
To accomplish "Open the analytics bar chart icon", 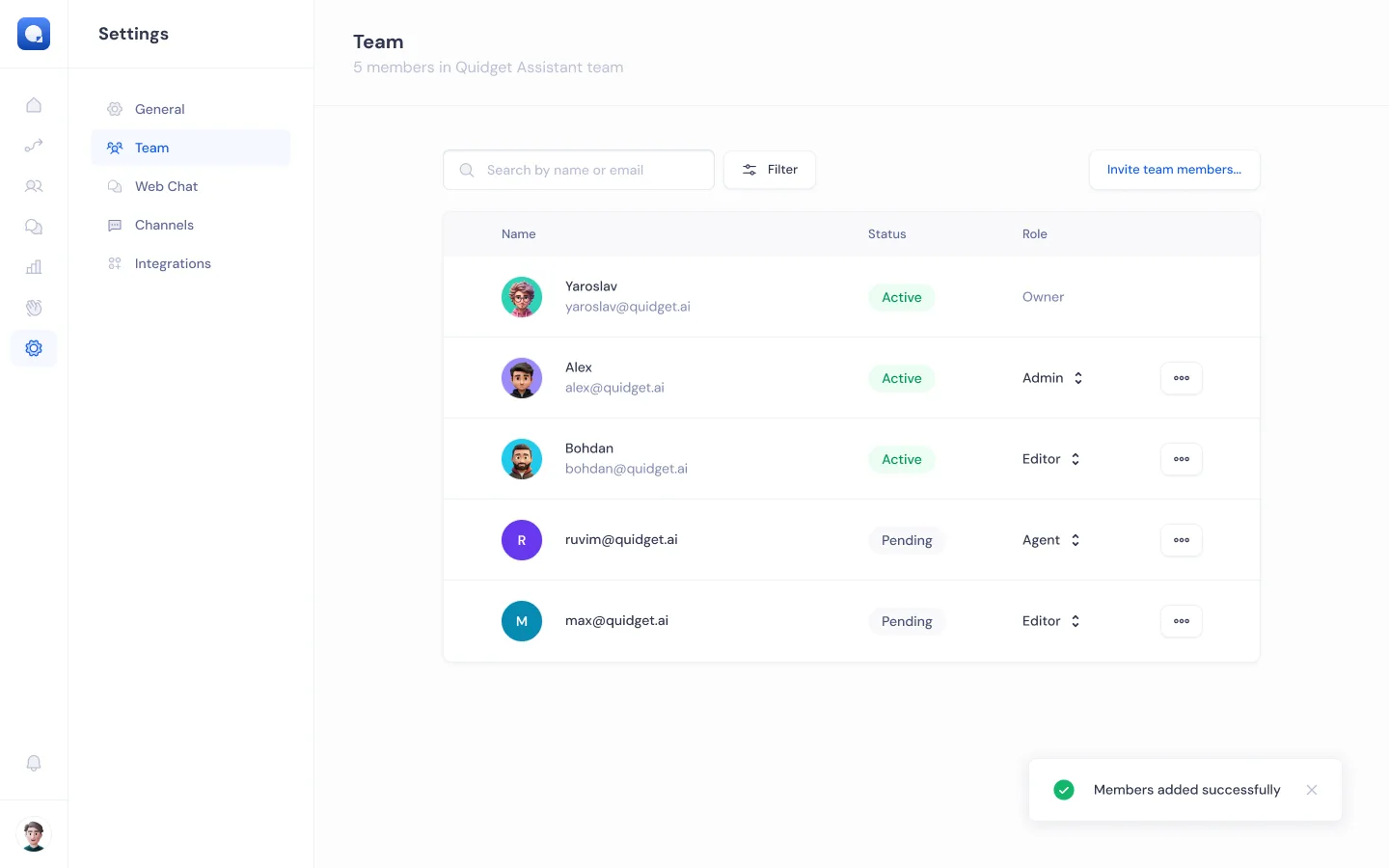I will (34, 267).
